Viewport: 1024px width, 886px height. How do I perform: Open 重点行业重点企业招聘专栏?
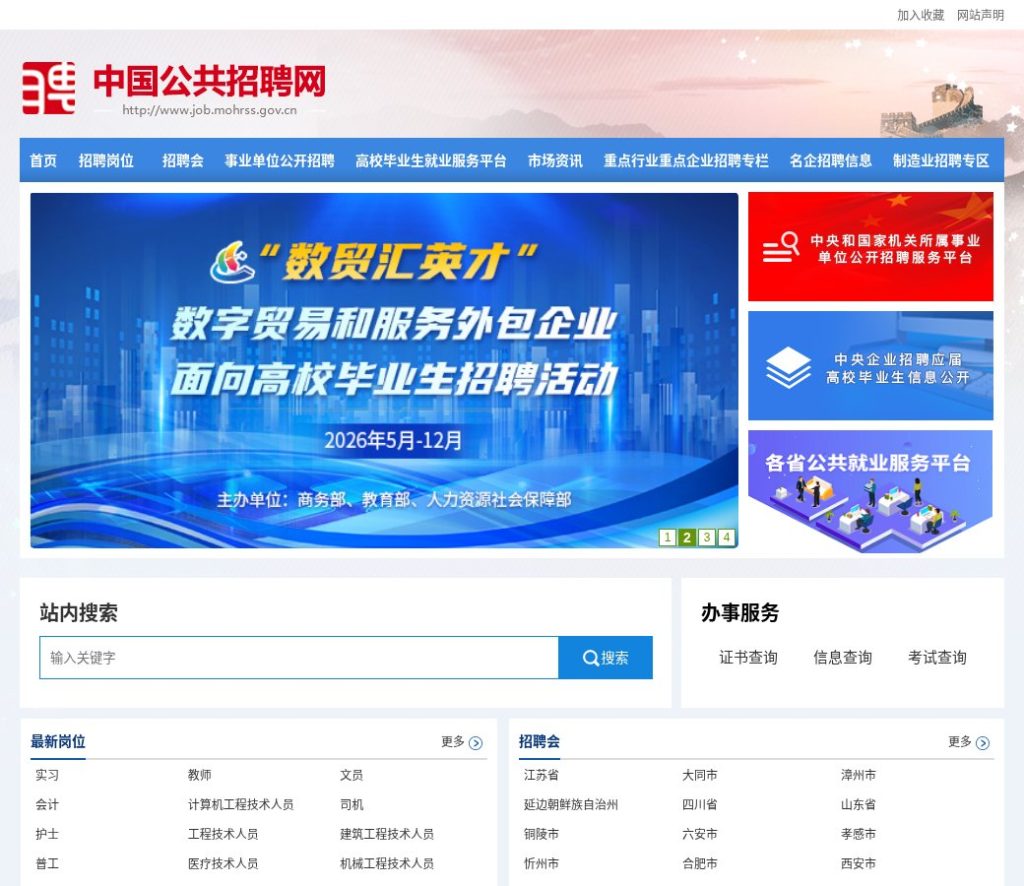(x=686, y=161)
